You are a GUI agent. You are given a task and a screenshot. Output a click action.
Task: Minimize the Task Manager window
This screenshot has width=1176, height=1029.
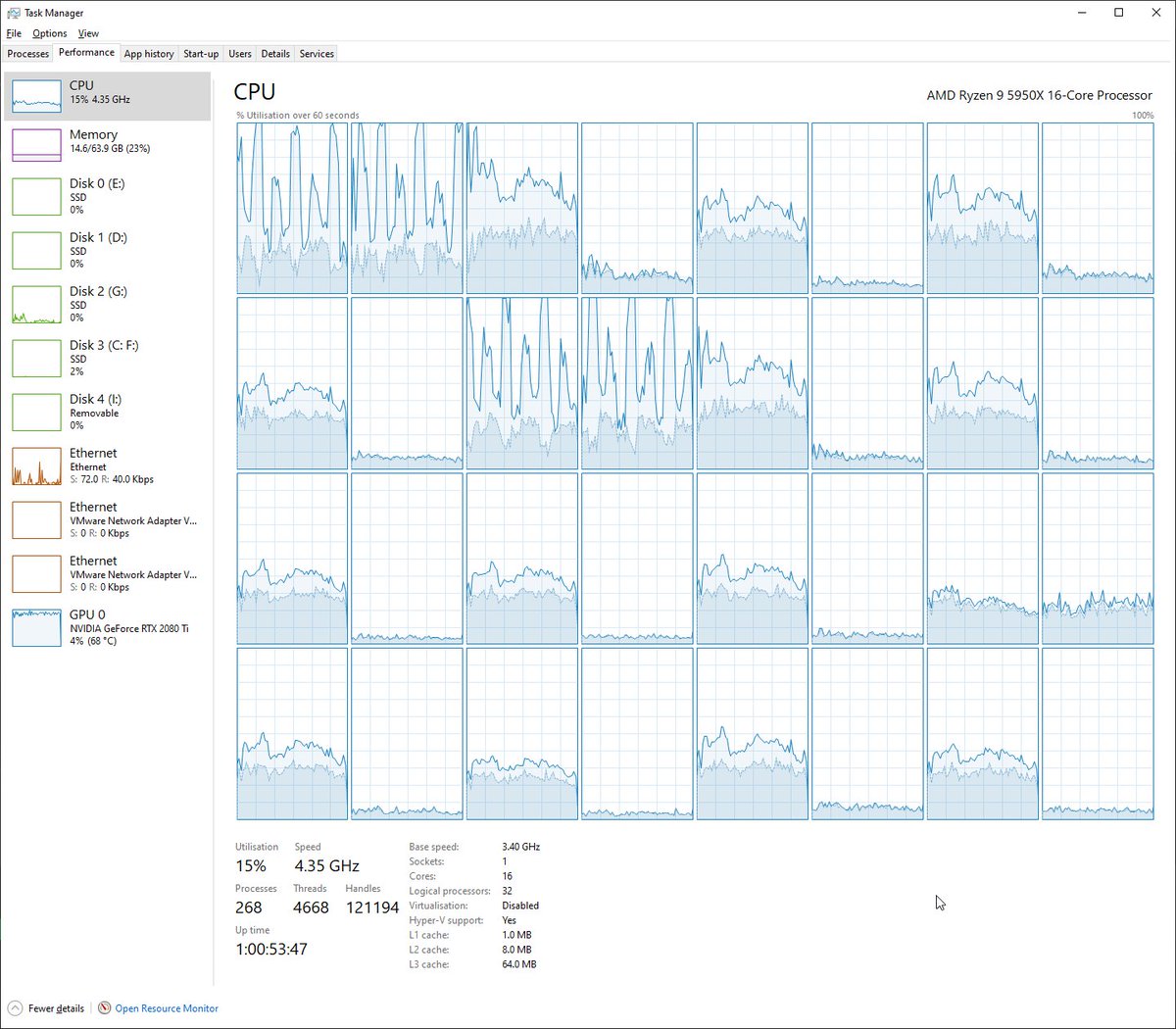[x=1082, y=13]
